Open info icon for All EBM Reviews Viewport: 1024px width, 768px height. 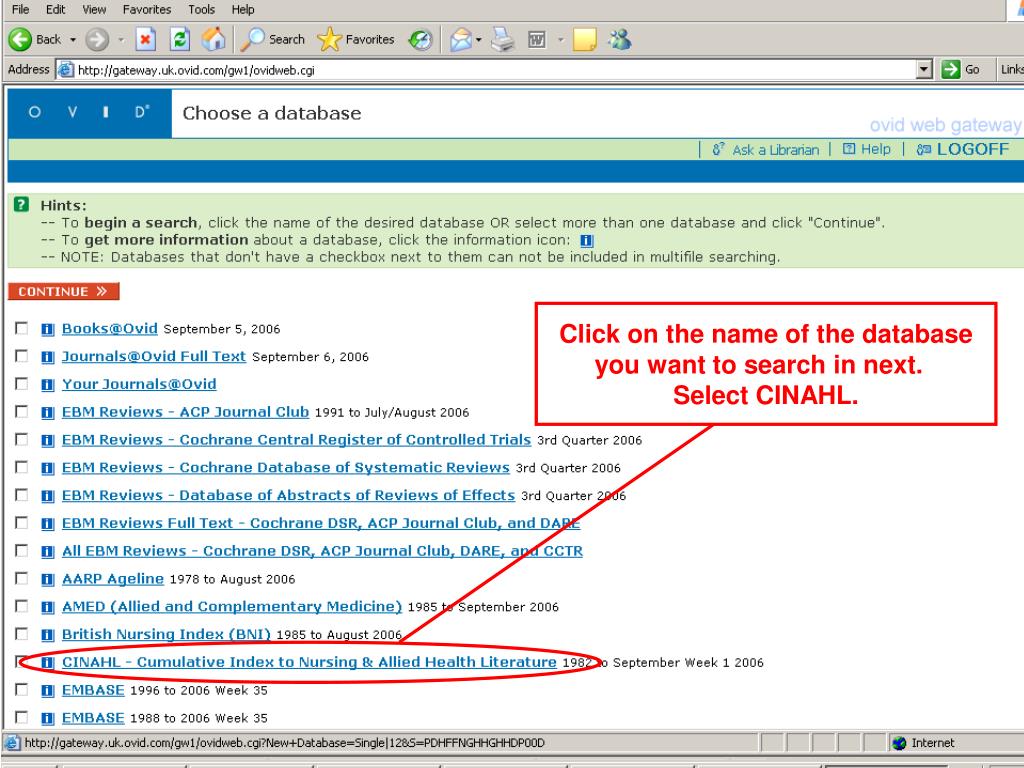(x=47, y=552)
